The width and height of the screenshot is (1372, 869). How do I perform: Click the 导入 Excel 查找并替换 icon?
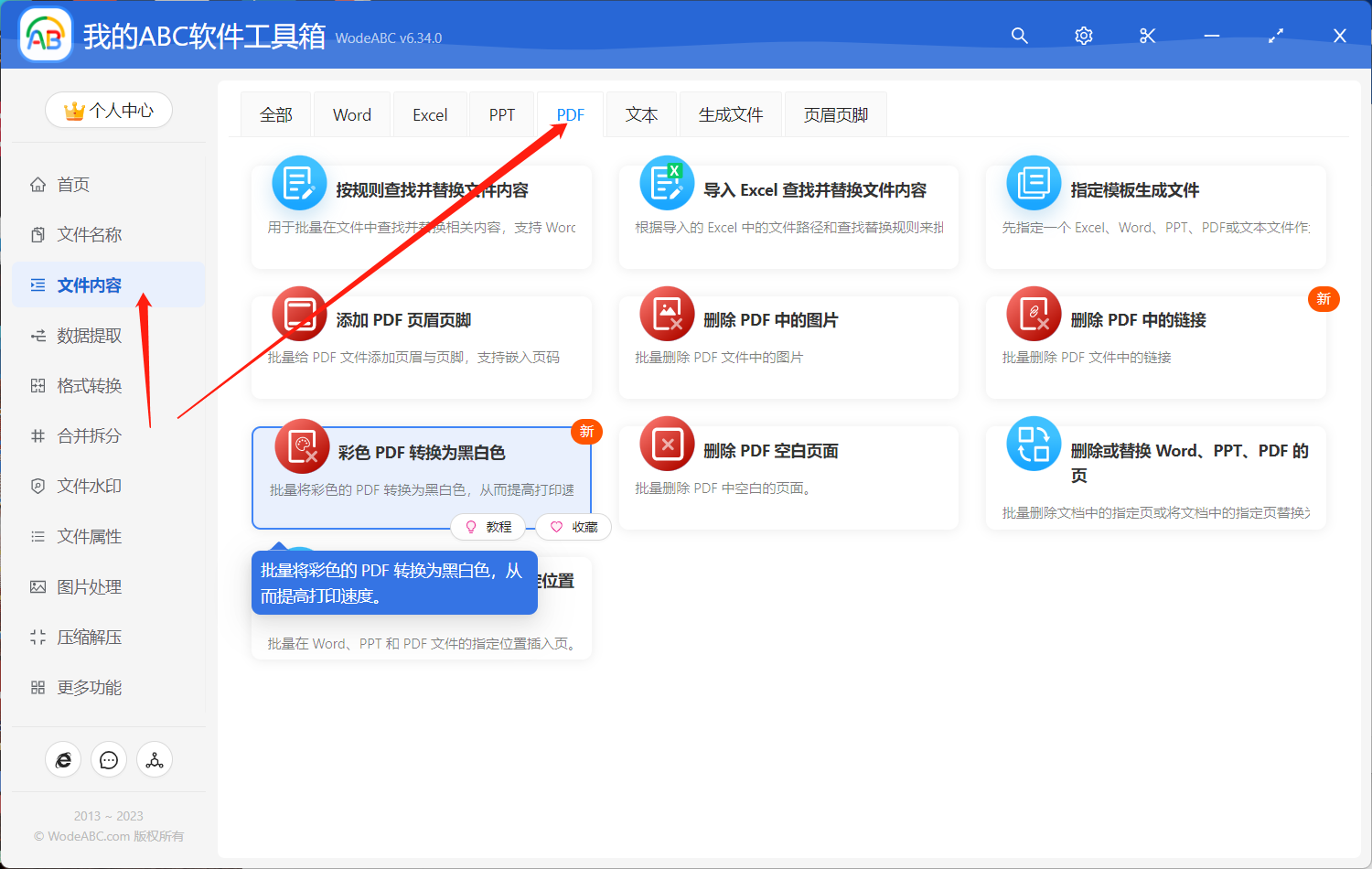pos(667,183)
